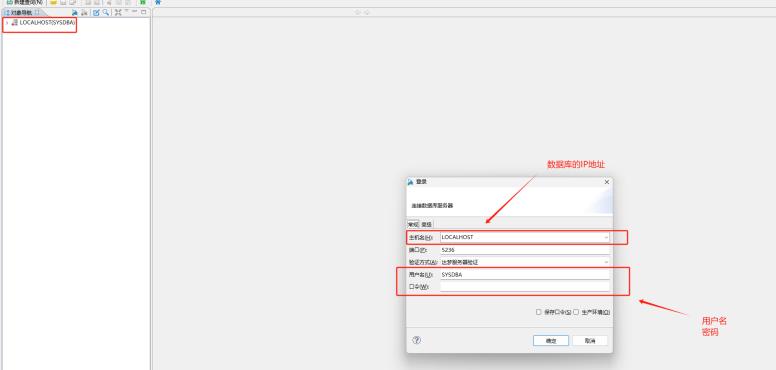776x370 pixels.
Task: Focus the empty 口令 password field
Action: (525, 287)
